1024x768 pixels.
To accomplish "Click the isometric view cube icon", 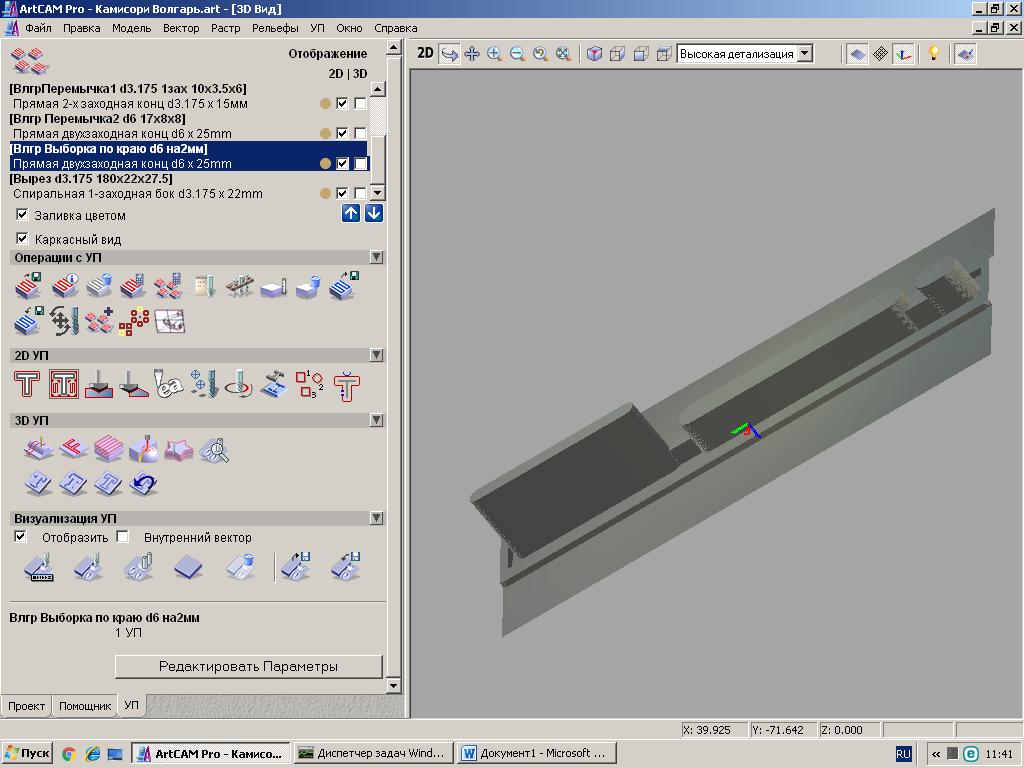I will tap(594, 54).
